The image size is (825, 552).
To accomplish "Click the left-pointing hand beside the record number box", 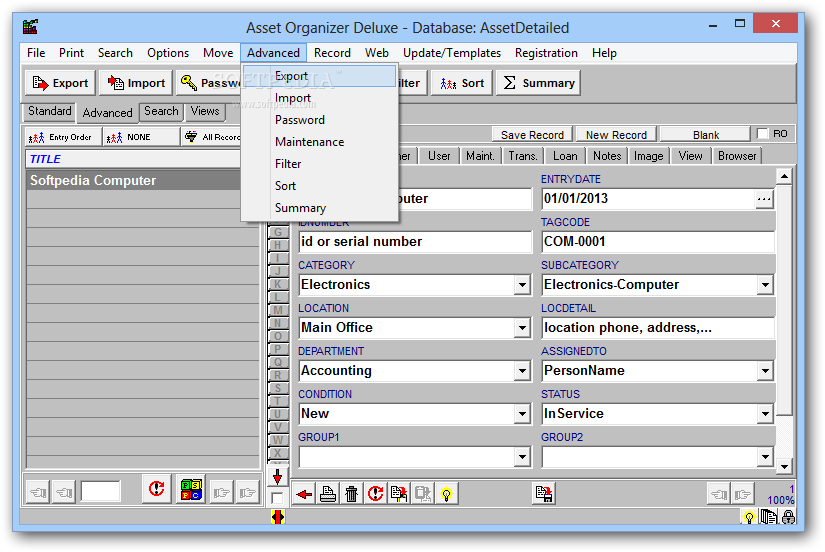I will click(x=64, y=493).
